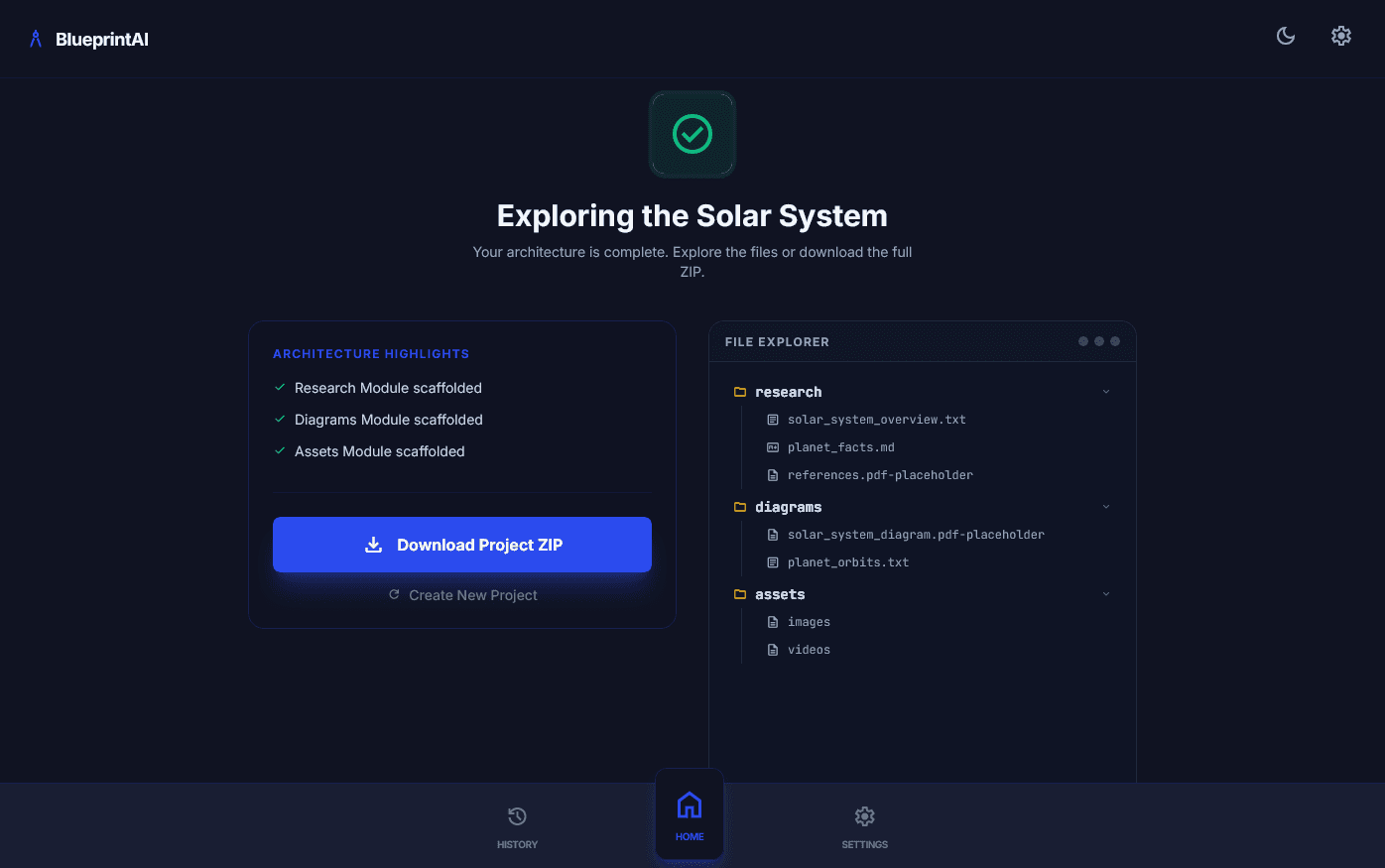Collapse the assets folder chevron
Screen dimensions: 1385x868
tap(1106, 594)
